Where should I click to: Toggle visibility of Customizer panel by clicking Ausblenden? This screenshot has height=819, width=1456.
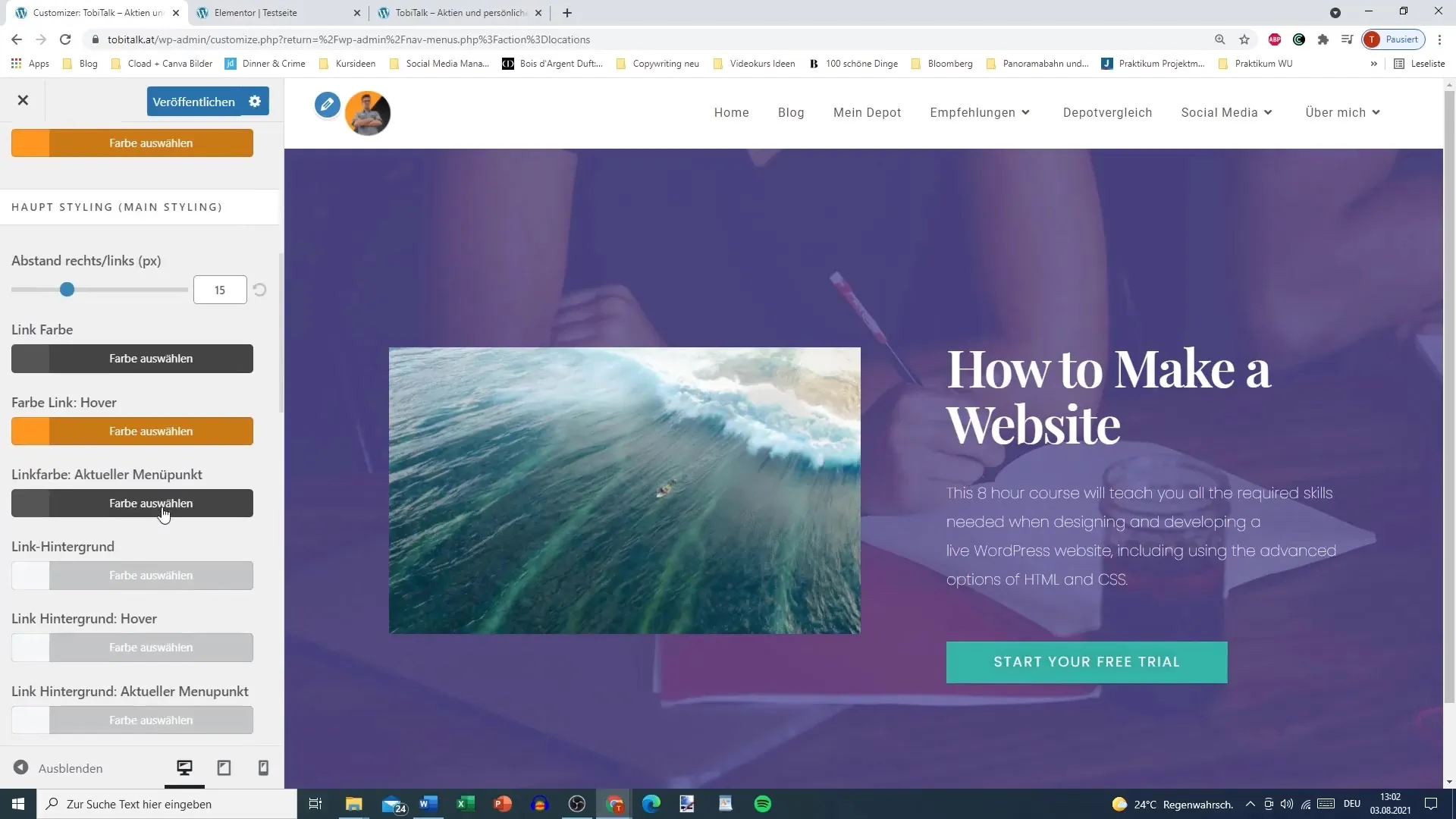pos(56,768)
